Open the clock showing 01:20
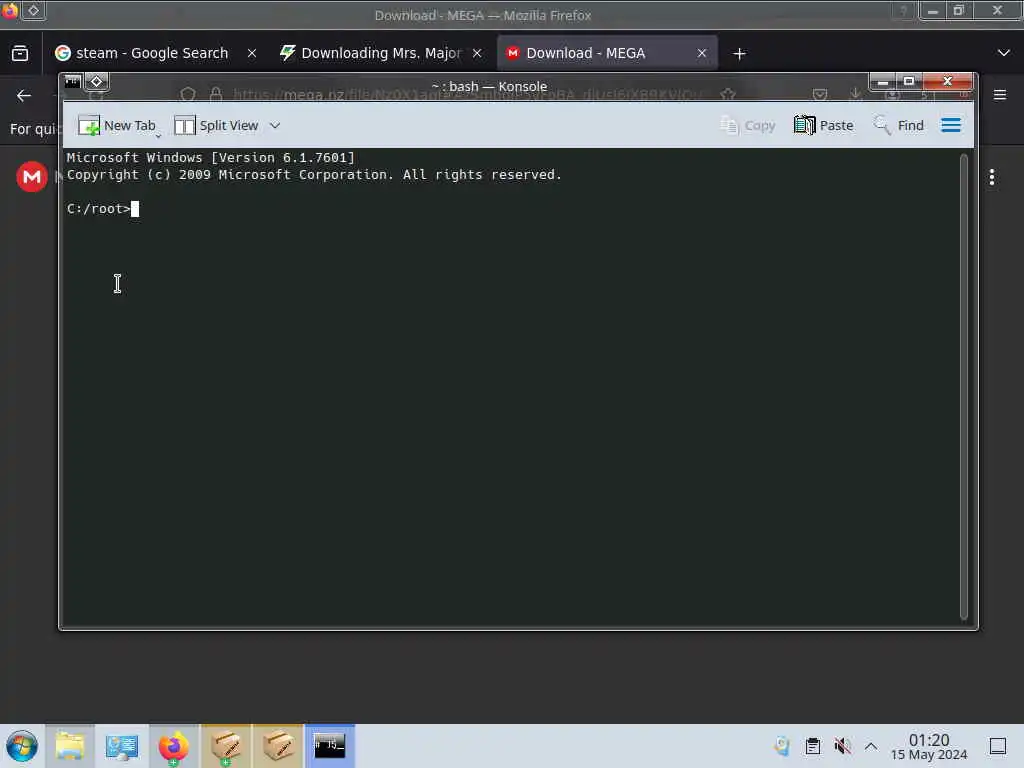The image size is (1024, 768). pyautogui.click(x=929, y=746)
